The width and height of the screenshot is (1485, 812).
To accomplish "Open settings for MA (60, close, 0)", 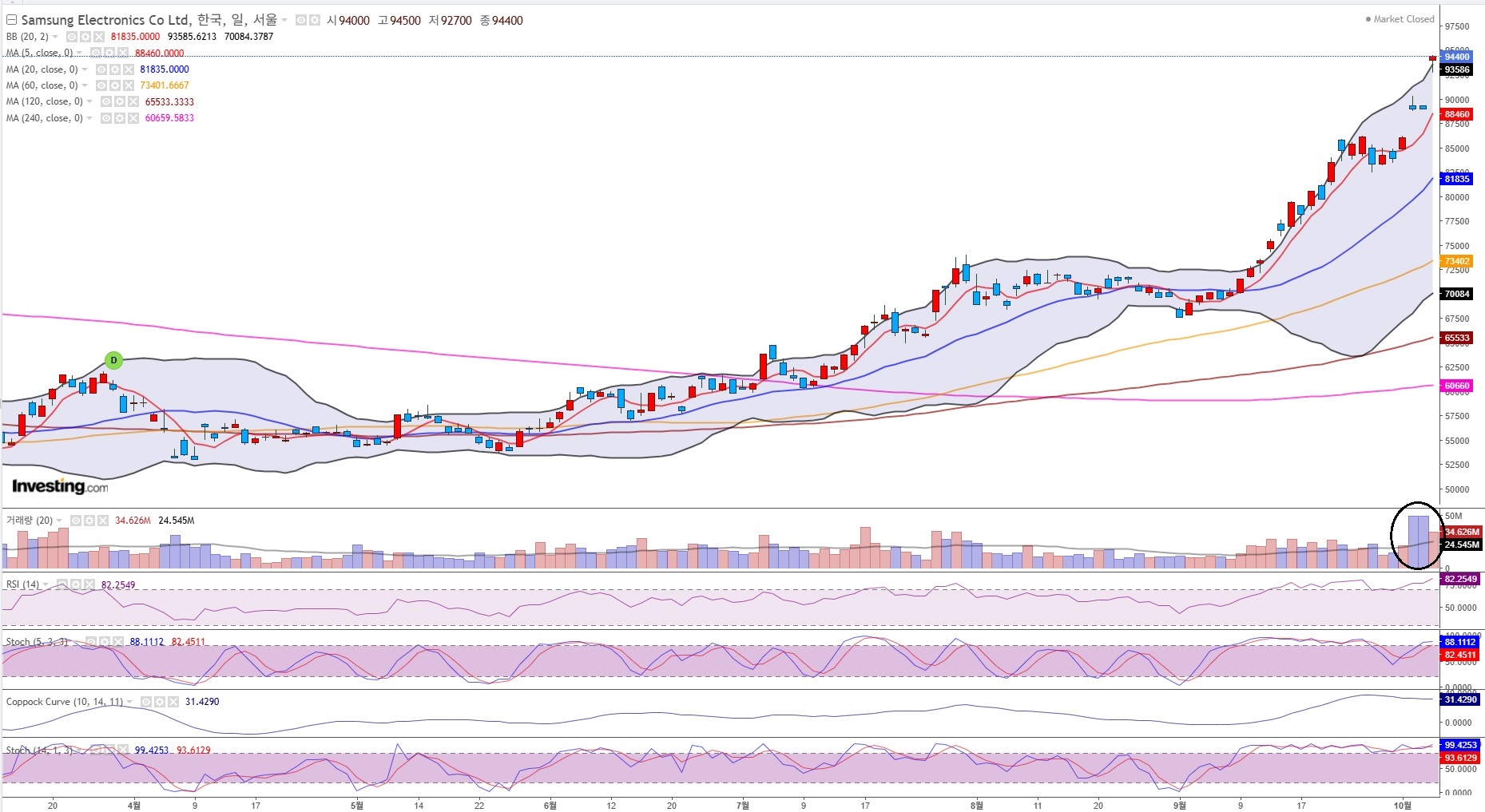I will (x=115, y=85).
